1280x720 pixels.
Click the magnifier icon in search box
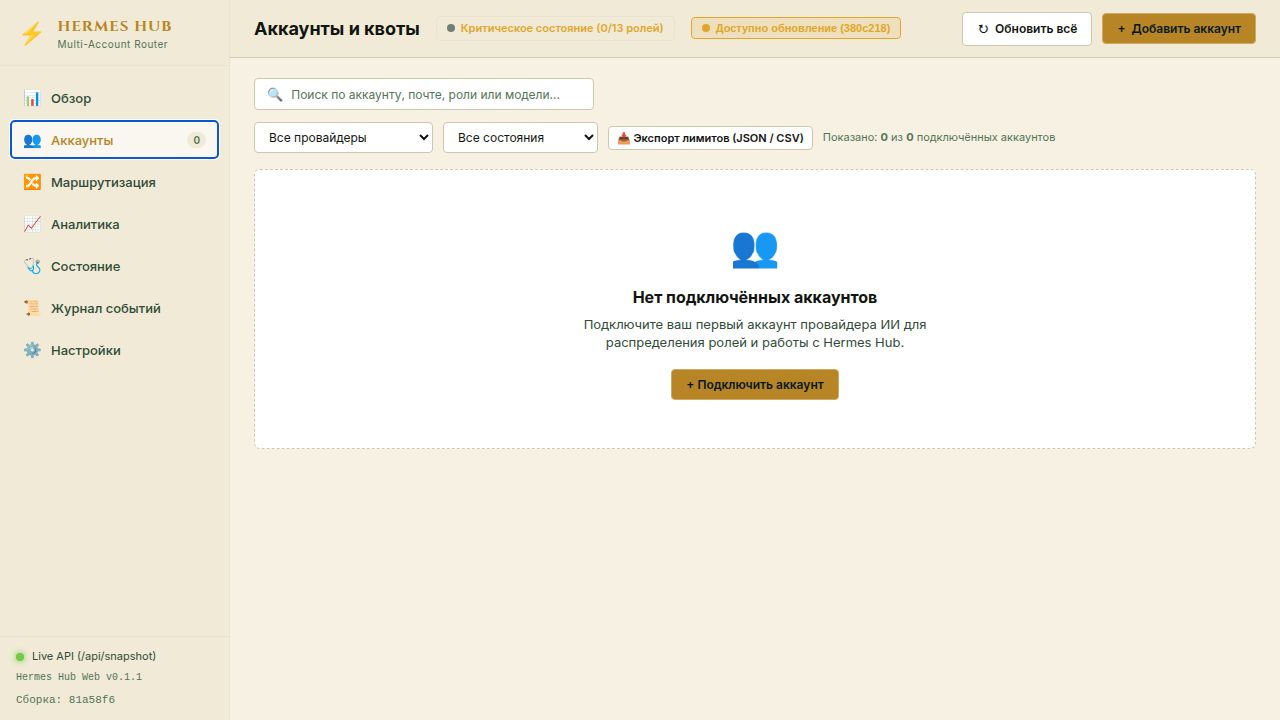click(x=275, y=95)
